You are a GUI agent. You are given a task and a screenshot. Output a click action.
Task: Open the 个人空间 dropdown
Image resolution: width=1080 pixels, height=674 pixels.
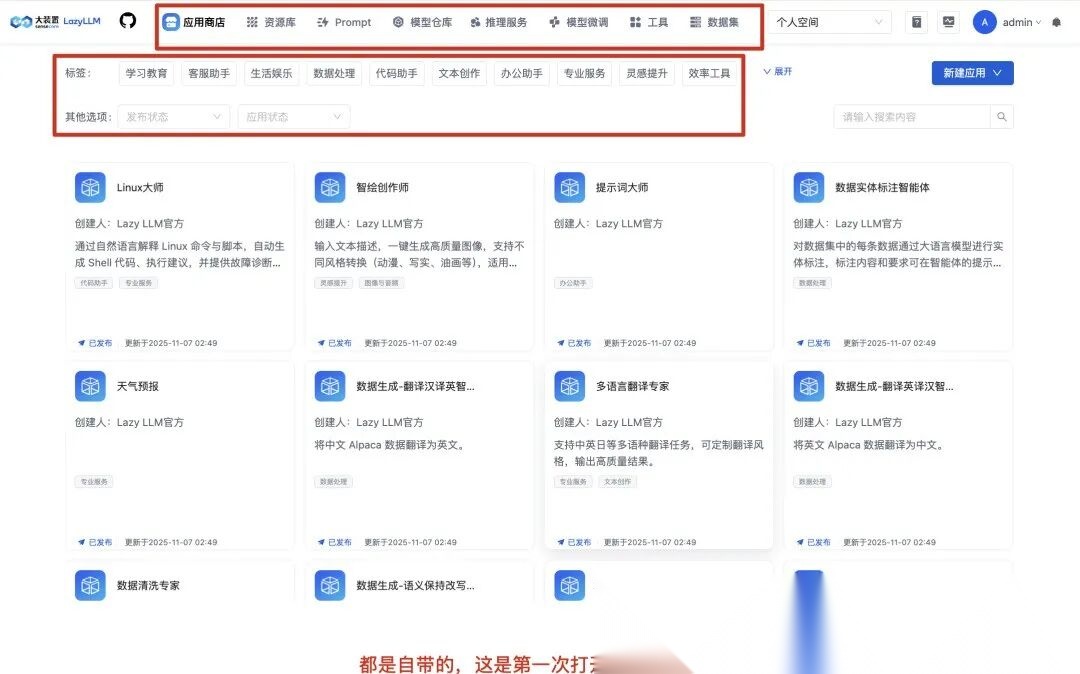(x=829, y=22)
